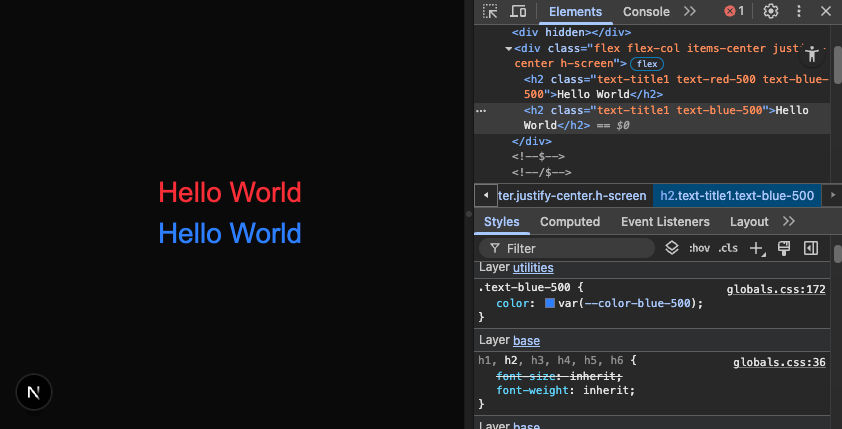
Task: Click the h1, h2, h3 heading selector
Action: [x=551, y=360]
